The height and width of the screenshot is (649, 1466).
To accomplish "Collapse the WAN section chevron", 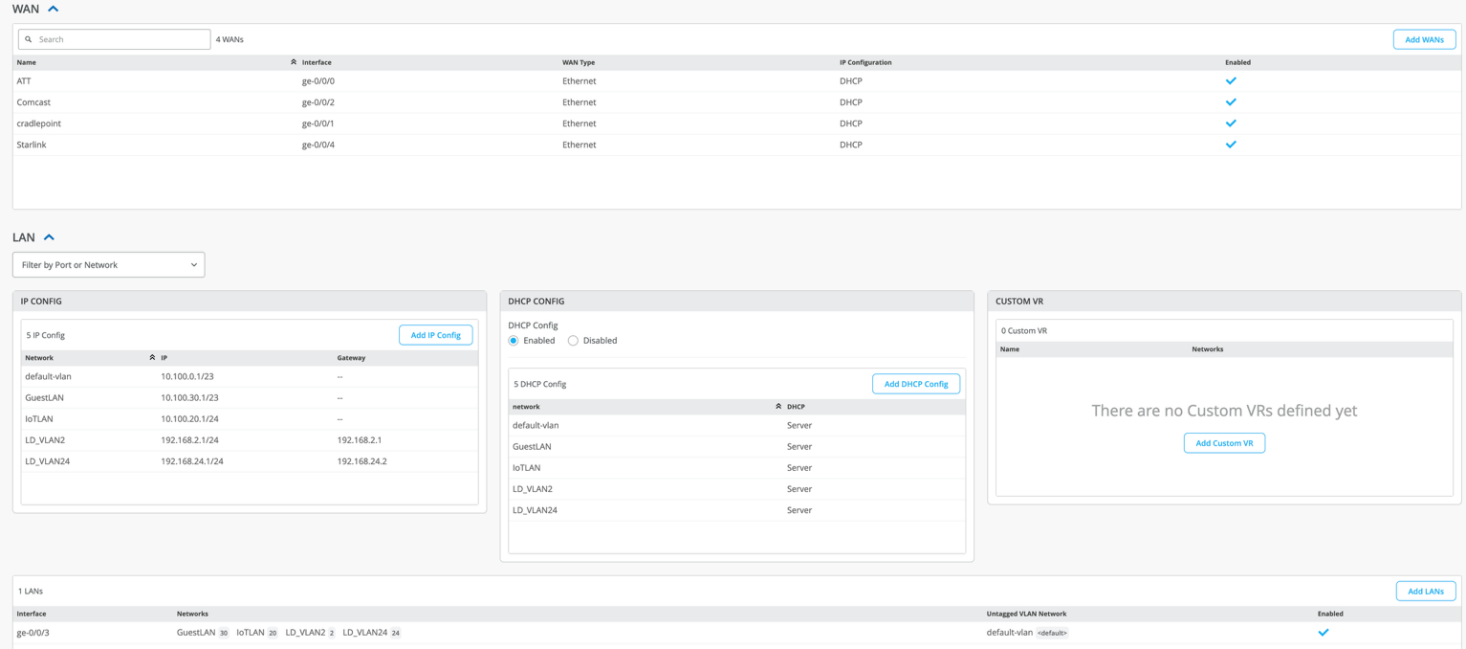I will [53, 8].
